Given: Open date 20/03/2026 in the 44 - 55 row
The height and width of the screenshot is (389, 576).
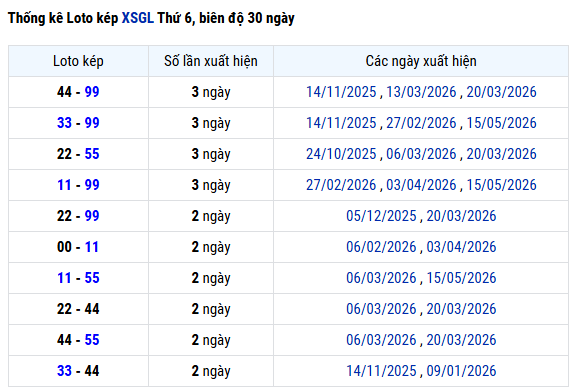Looking at the screenshot, I should point(461,340).
